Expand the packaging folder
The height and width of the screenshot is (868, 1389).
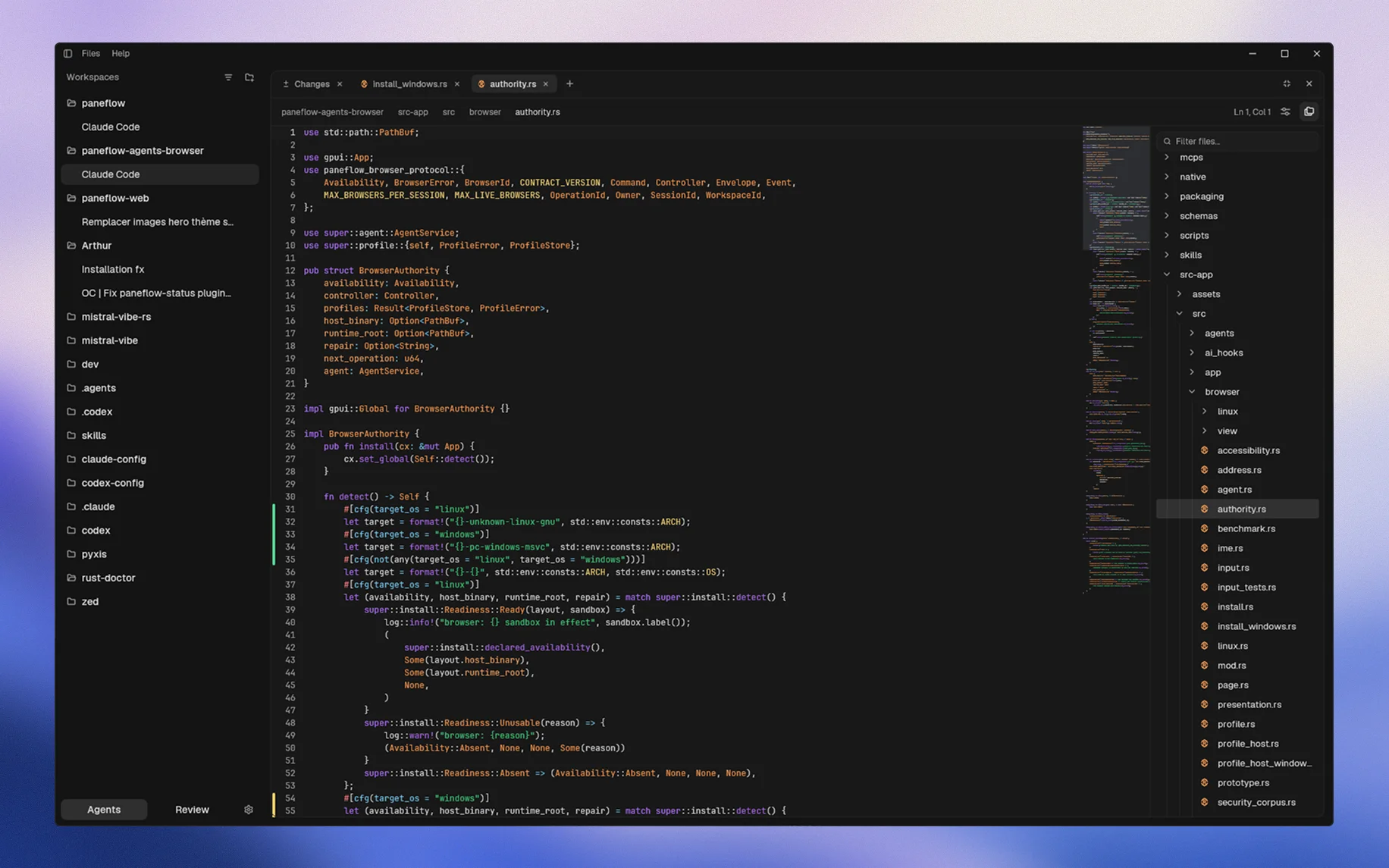[x=1167, y=196]
